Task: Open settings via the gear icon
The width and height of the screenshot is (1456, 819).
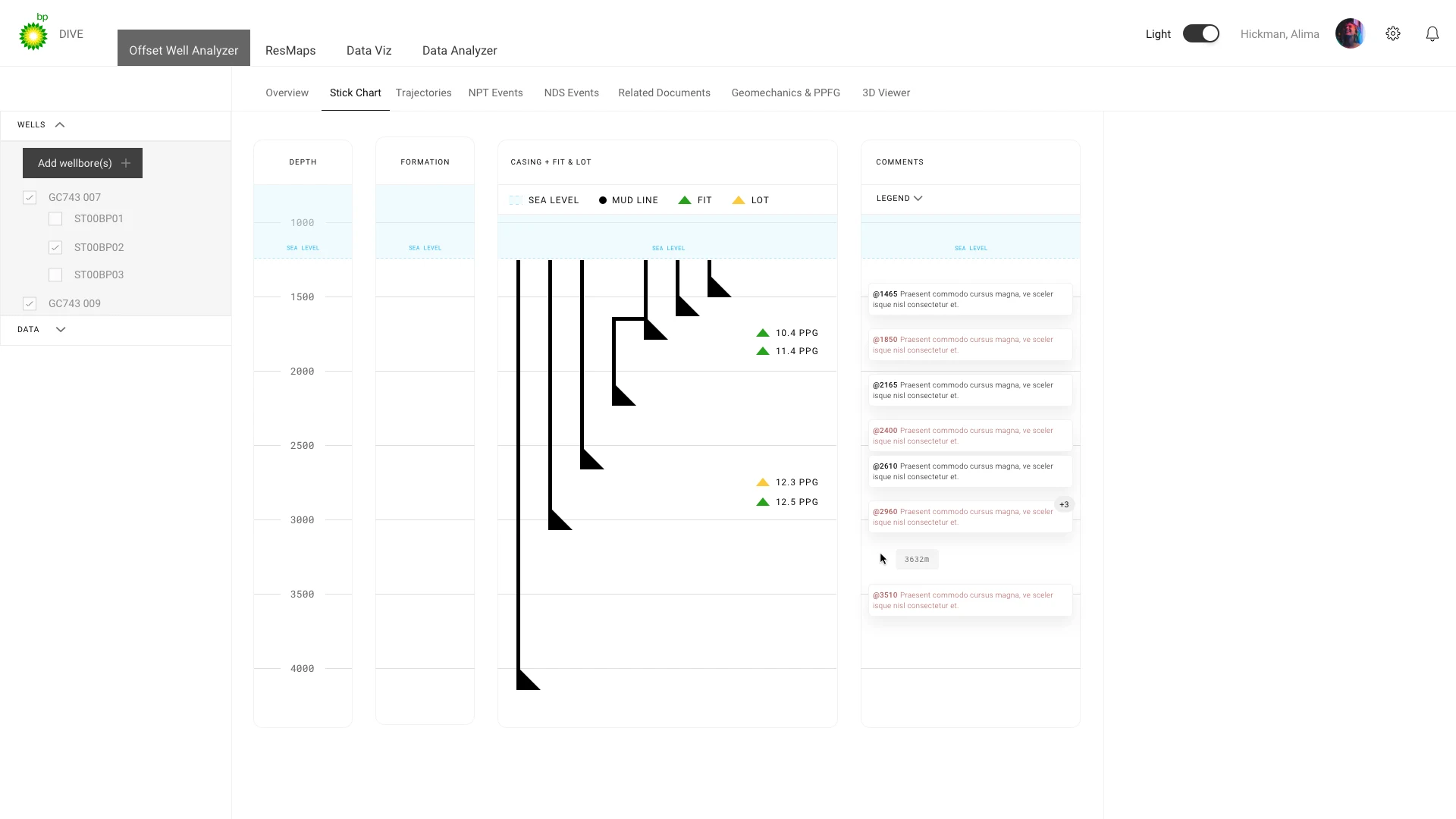Action: (x=1393, y=33)
